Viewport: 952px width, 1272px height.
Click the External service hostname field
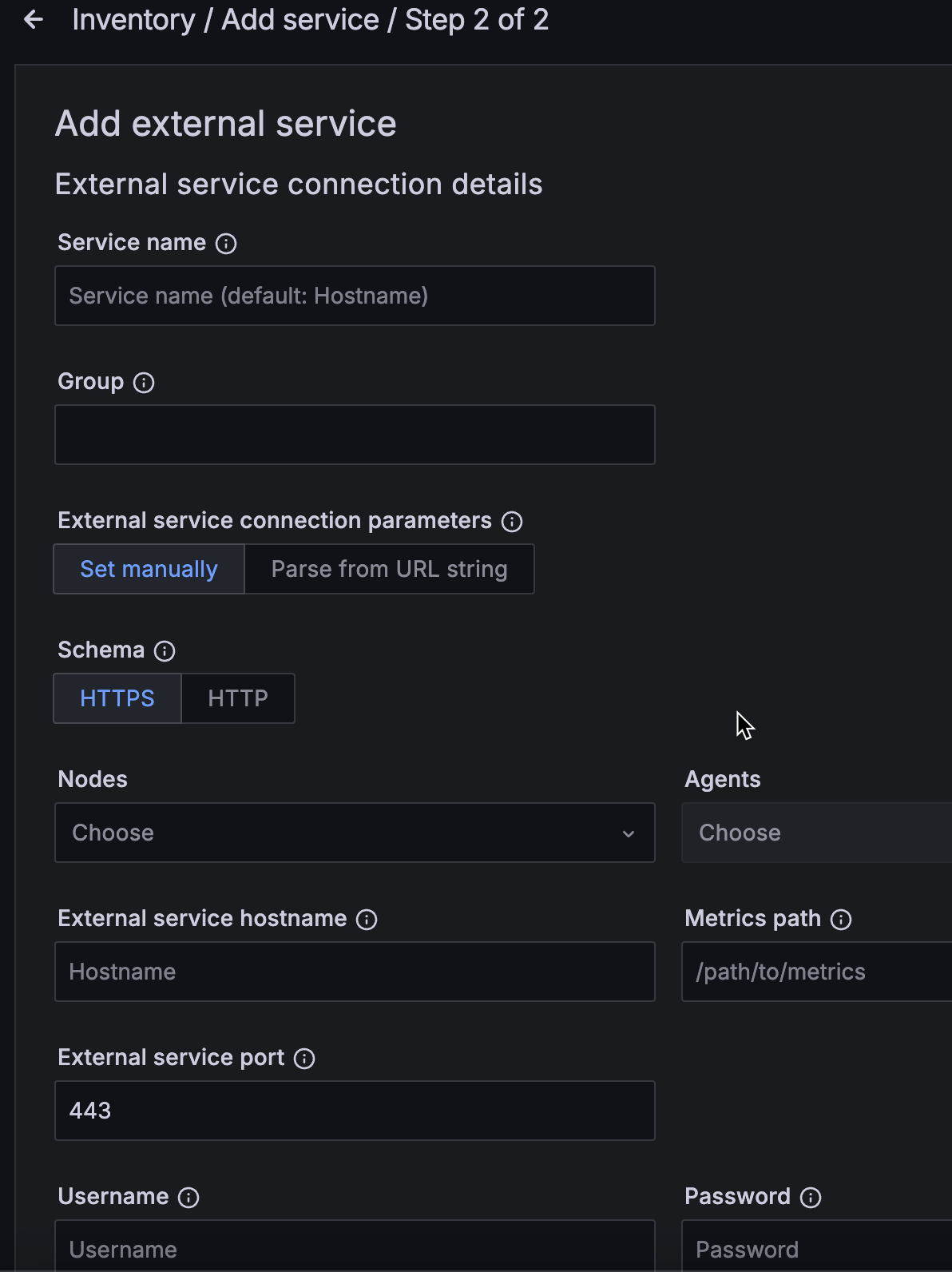355,972
